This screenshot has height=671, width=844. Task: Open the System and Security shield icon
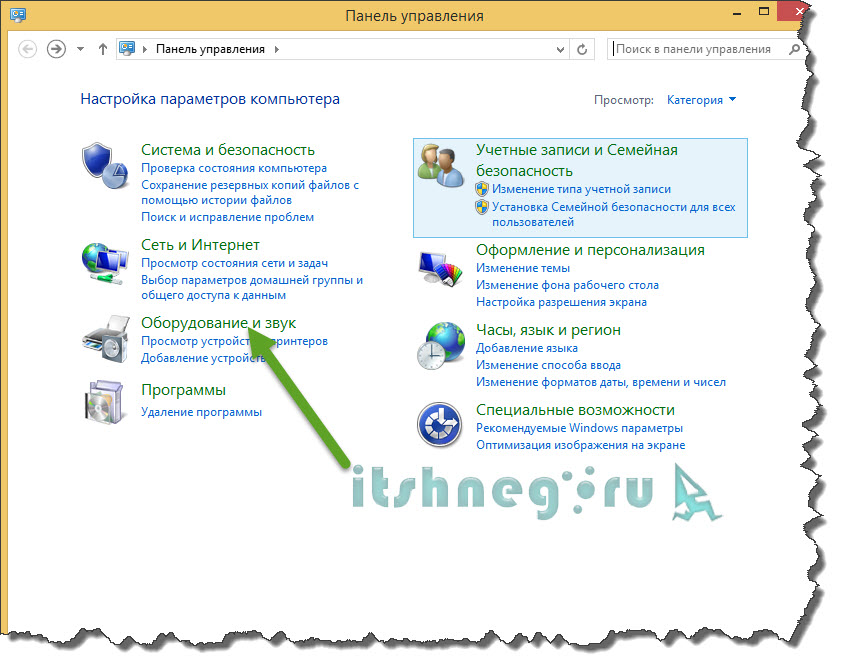(x=105, y=166)
